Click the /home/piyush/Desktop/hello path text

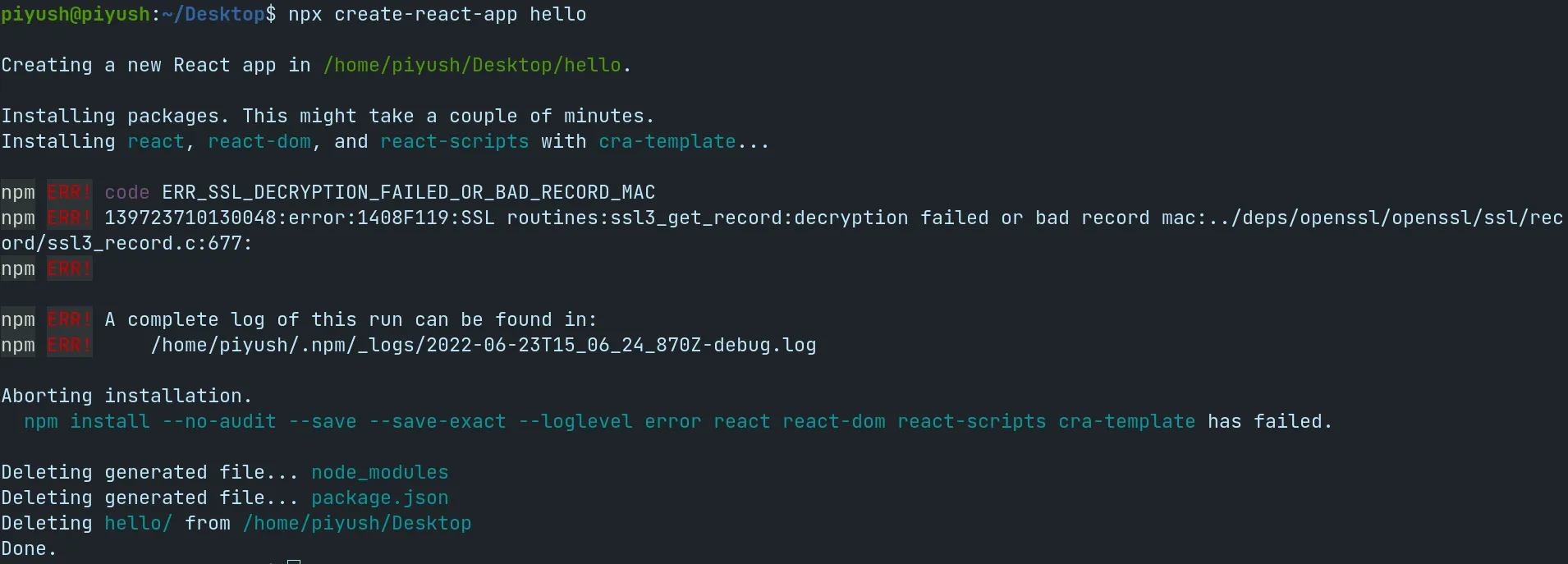472,65
